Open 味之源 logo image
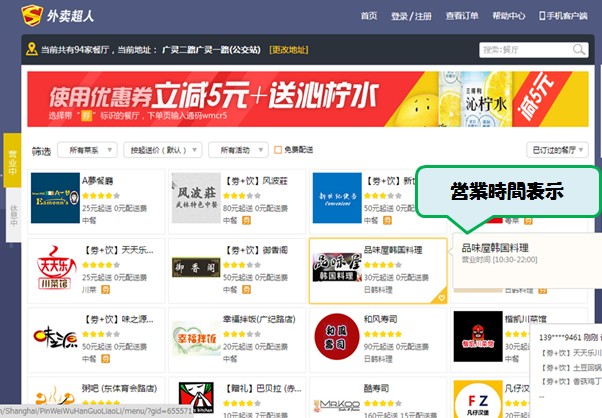 [x=55, y=337]
